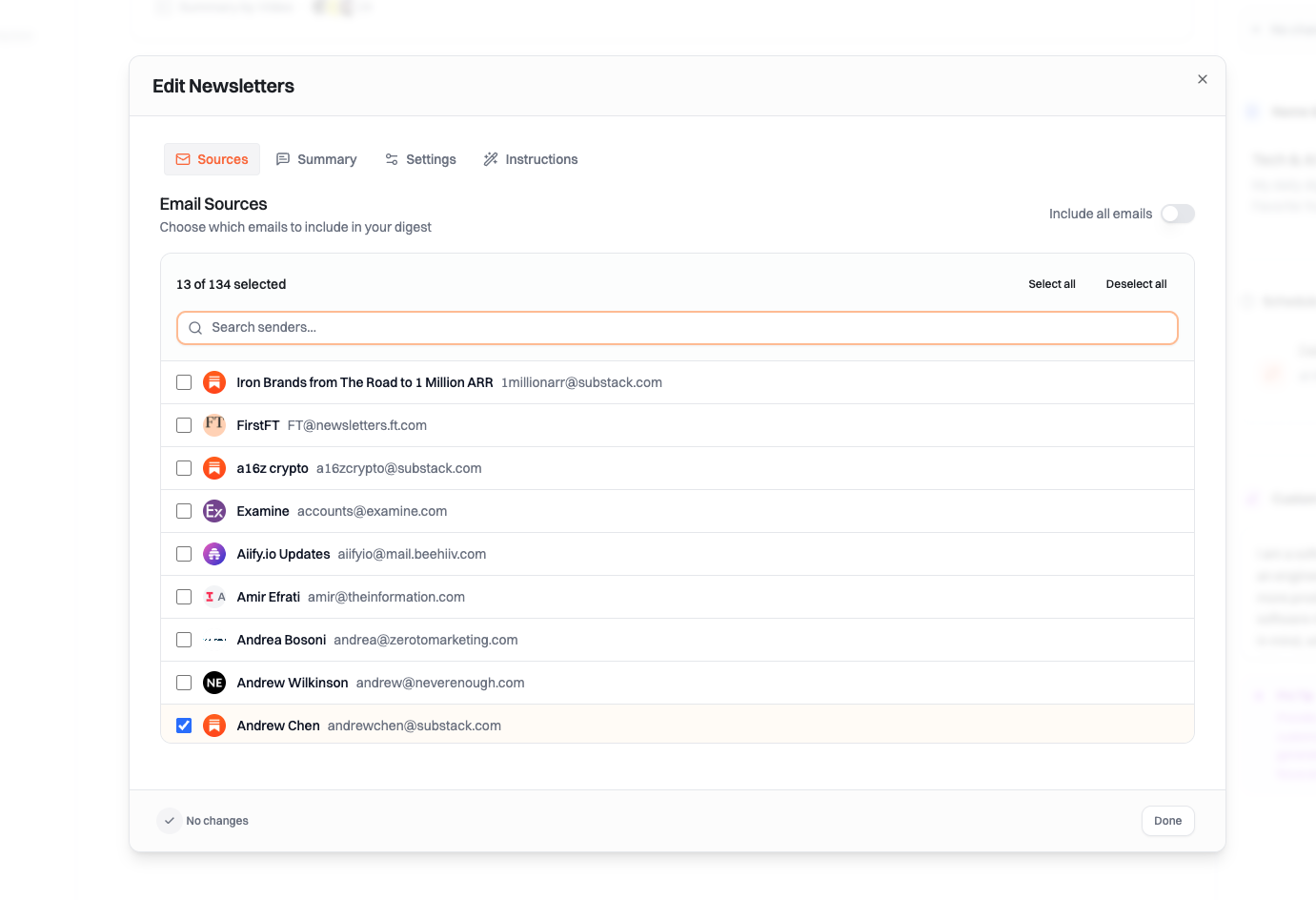Open the Instructions tab
The height and width of the screenshot is (900, 1316).
pos(531,159)
